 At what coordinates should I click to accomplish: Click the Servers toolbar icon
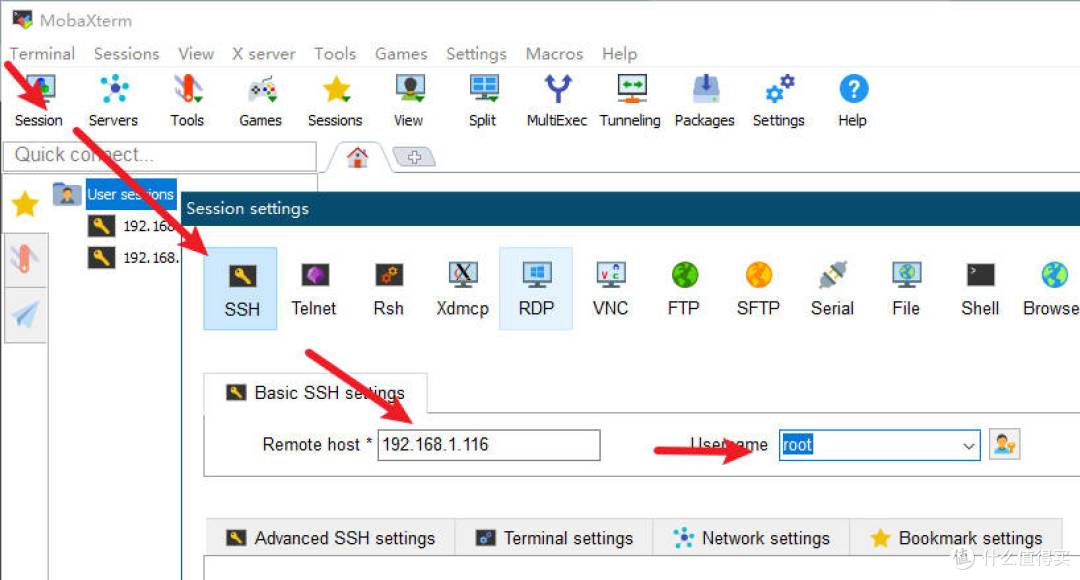[x=114, y=101]
